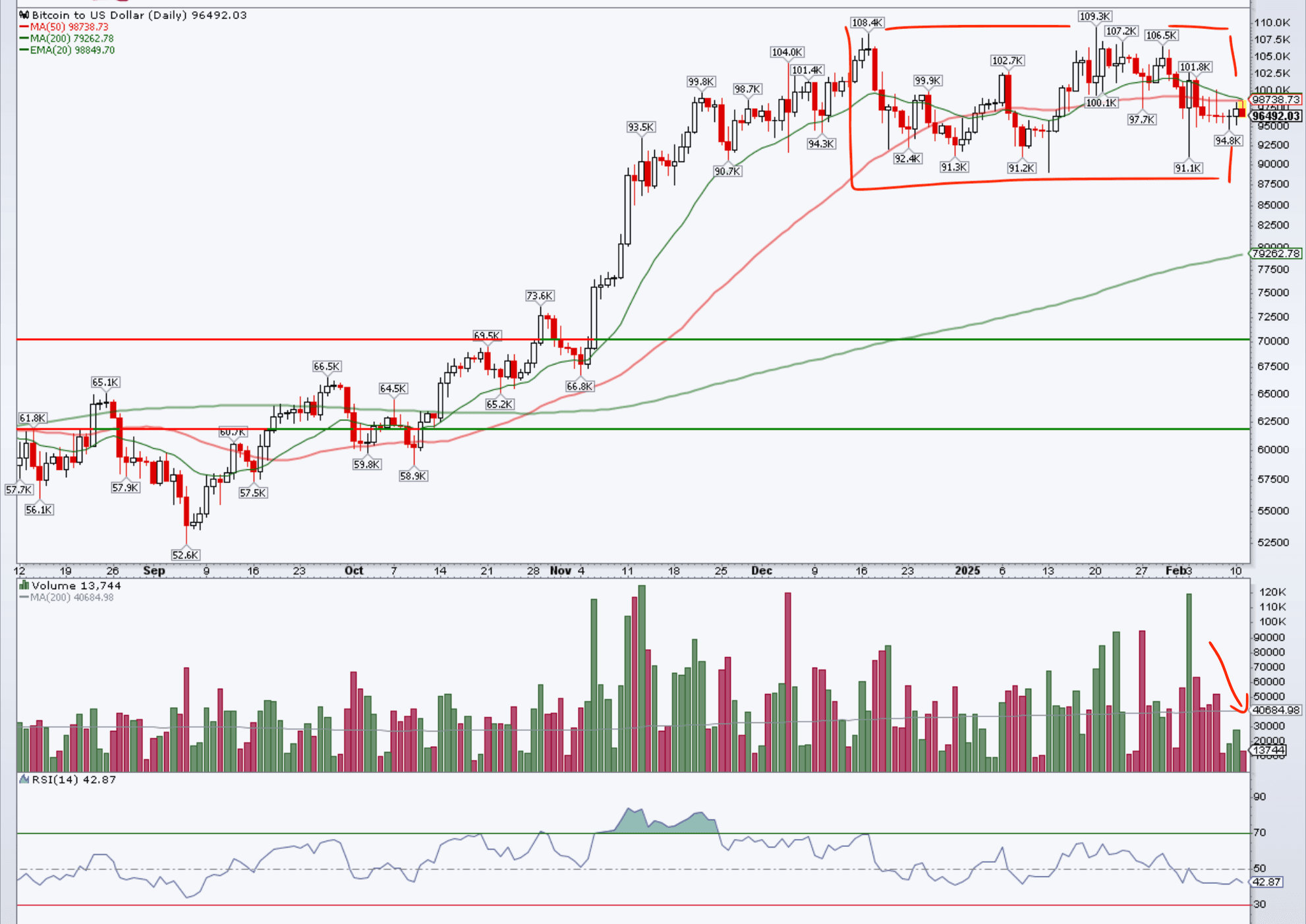Click the 108.4K high label
The image size is (1306, 924).
coord(867,22)
